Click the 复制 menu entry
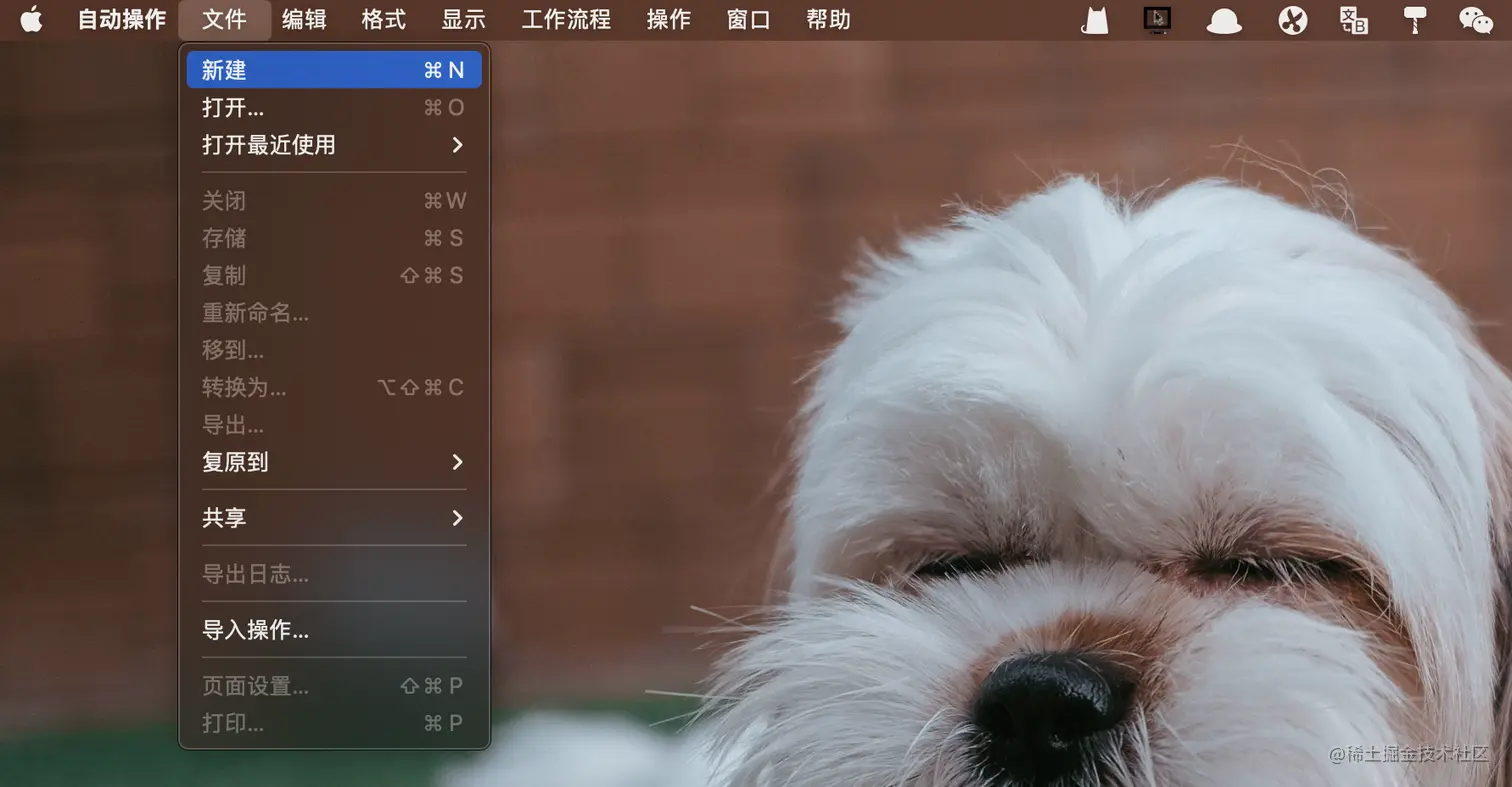 [x=334, y=275]
